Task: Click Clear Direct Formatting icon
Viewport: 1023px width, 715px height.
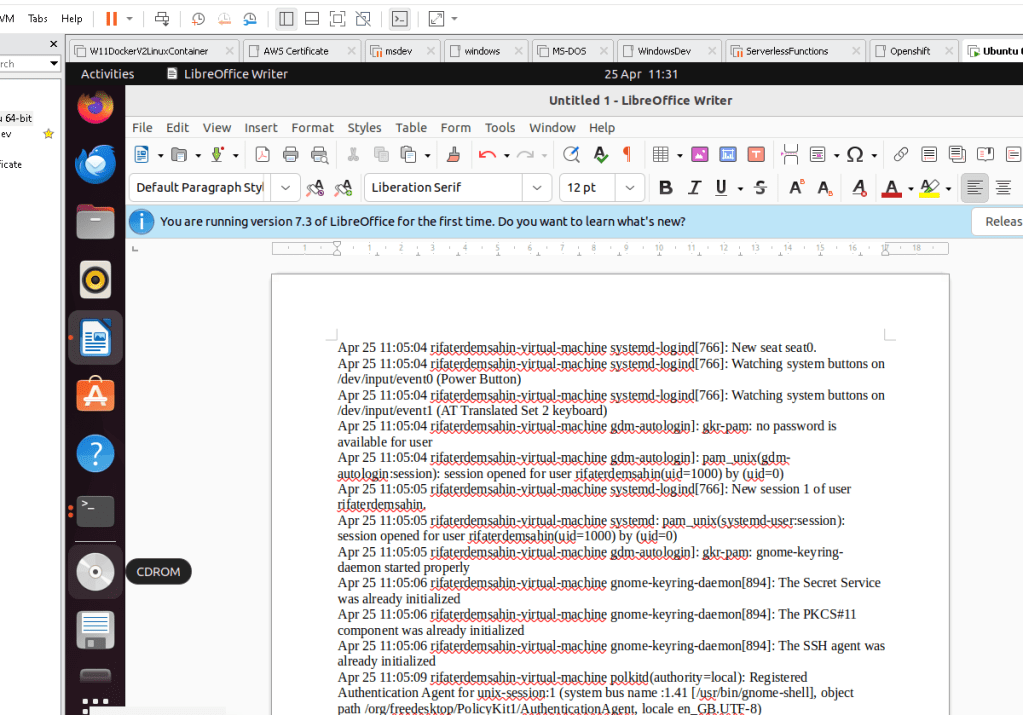Action: [859, 188]
